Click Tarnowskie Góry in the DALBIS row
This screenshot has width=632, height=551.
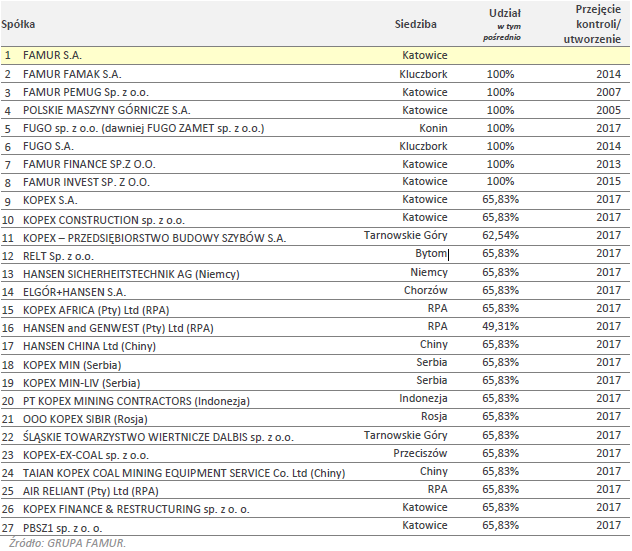[x=405, y=435]
